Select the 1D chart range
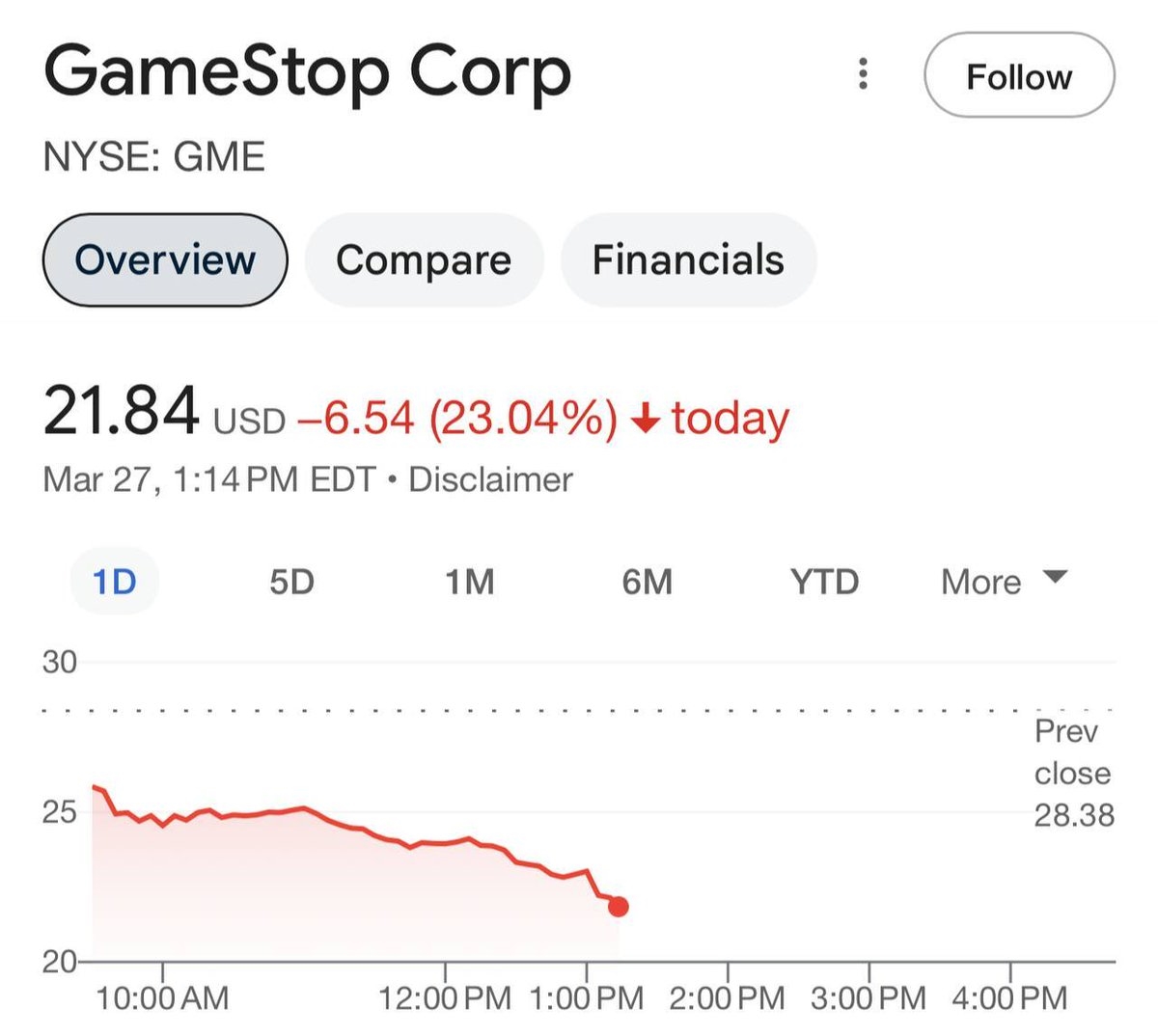 coord(114,582)
